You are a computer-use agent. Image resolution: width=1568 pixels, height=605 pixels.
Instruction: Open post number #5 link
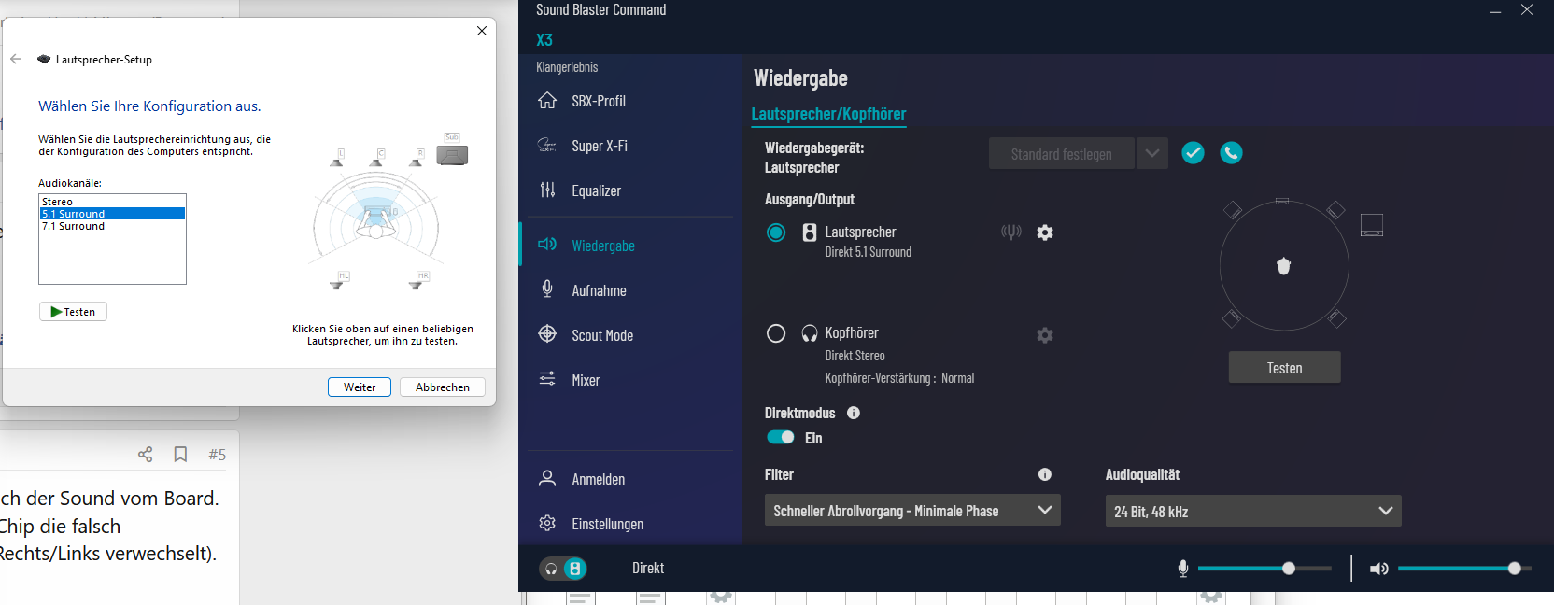[x=217, y=455]
